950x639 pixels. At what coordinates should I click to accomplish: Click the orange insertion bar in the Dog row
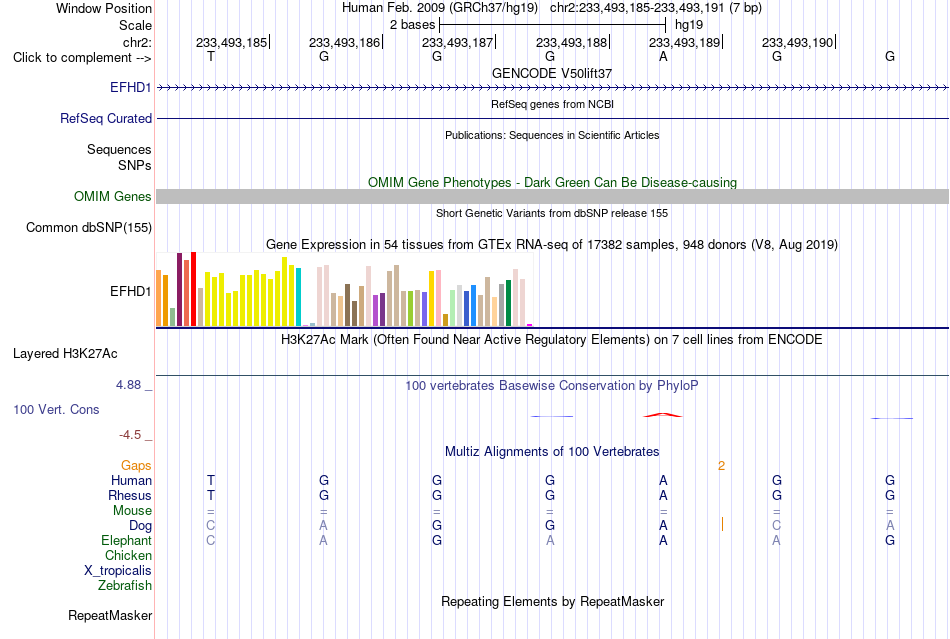pyautogui.click(x=722, y=525)
